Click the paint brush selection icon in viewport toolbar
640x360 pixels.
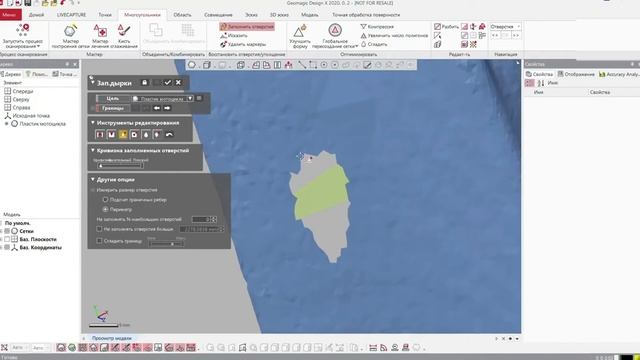[x=367, y=65]
